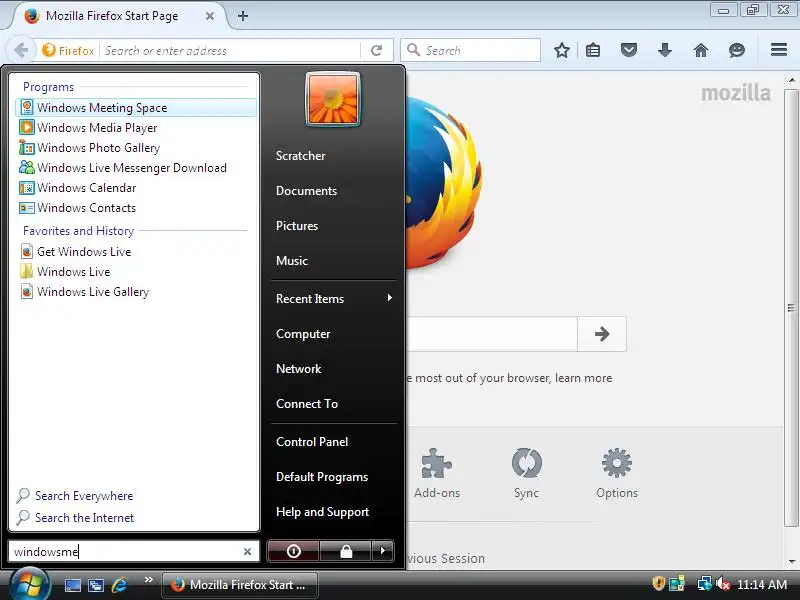
Task: Click the 11:14 AM clock
Action: pos(762,584)
